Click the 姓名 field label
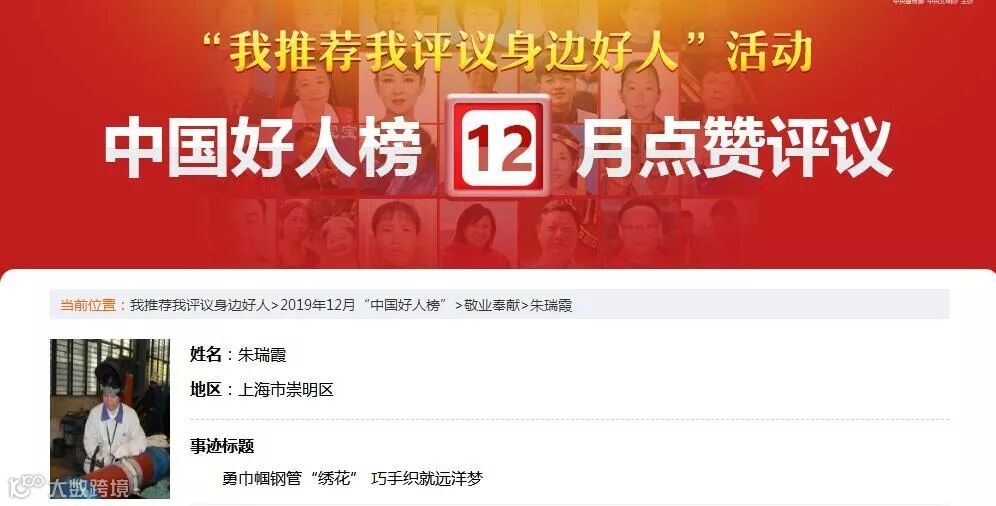Screen dimensions: 996x506 (206, 354)
